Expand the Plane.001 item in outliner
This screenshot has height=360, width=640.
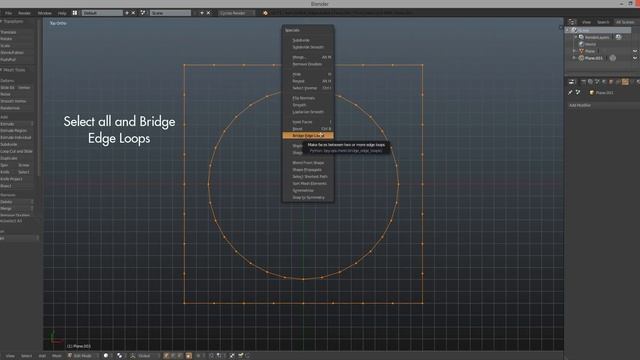[x=574, y=58]
